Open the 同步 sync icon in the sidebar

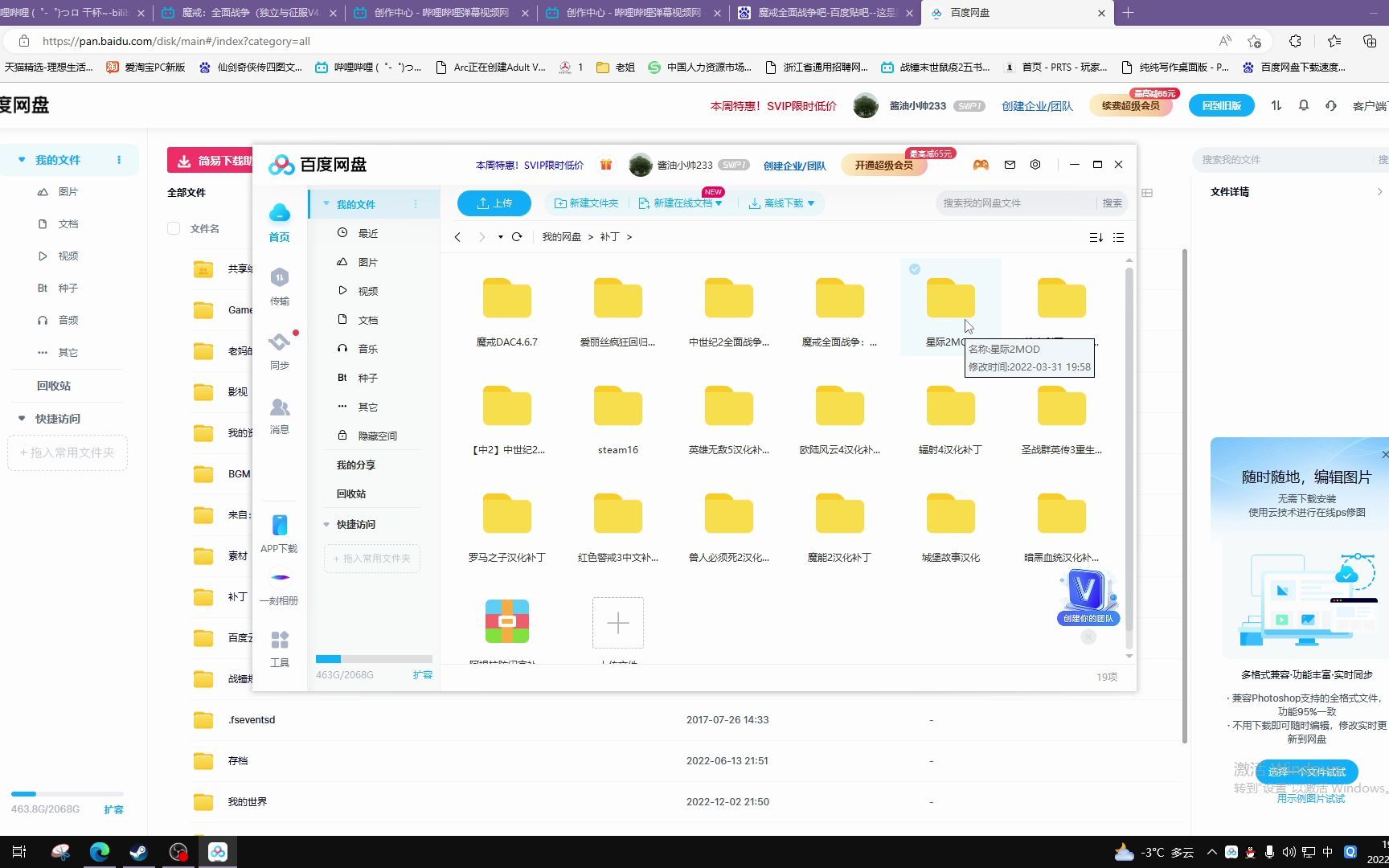point(280,350)
